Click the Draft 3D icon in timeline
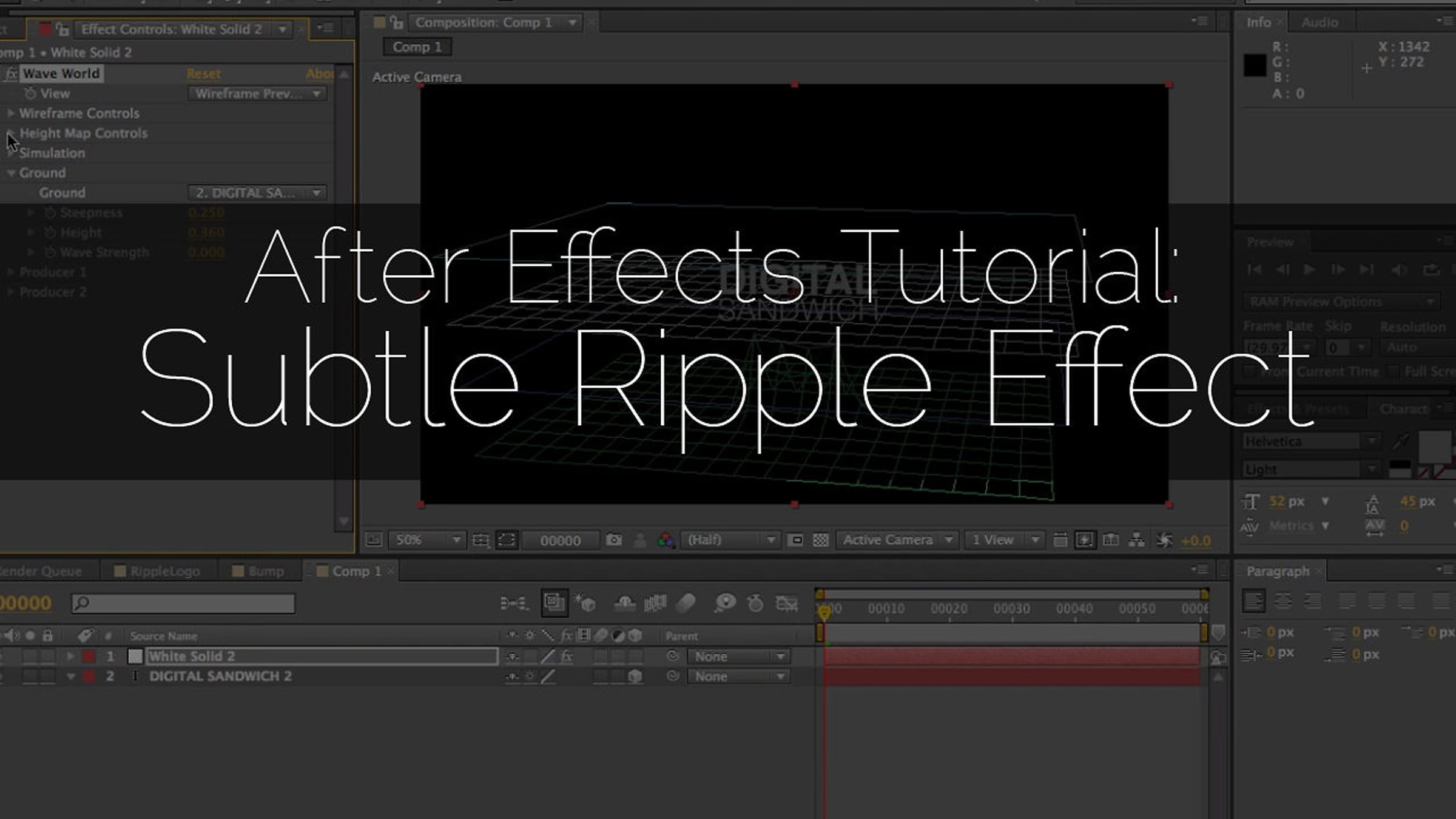Screen dimensions: 1456x819 [x=585, y=603]
